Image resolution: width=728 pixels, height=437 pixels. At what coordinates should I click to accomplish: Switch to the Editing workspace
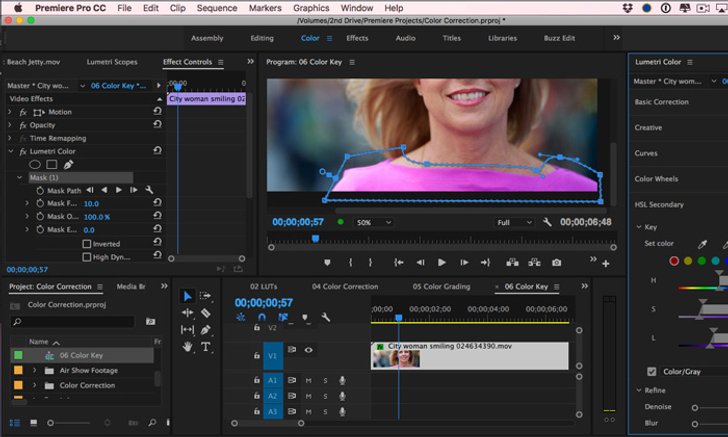pyautogui.click(x=262, y=38)
